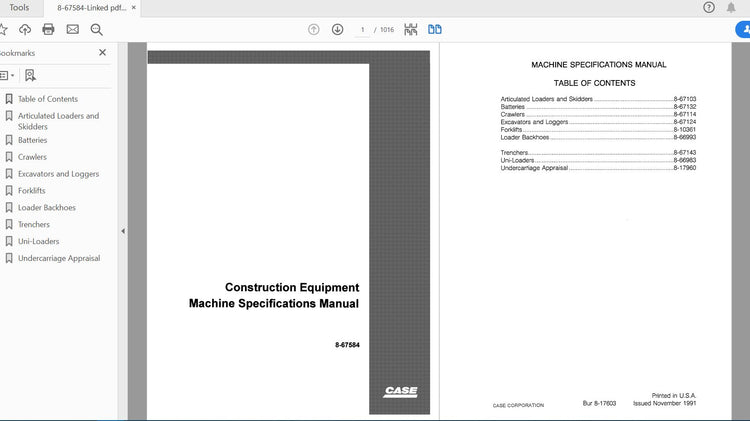Switch to the 8-67584-Linked pdf tab
The image size is (750, 421).
tap(91, 8)
